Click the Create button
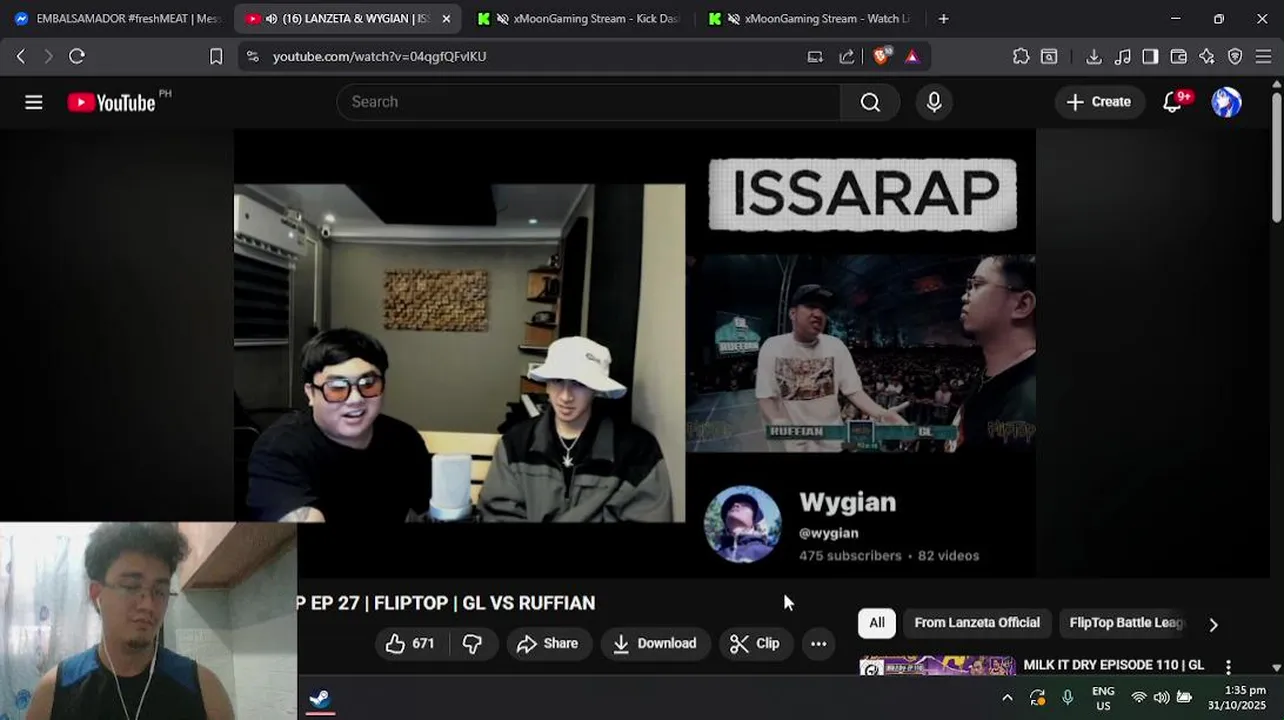This screenshot has height=720, width=1284. pos(1099,102)
